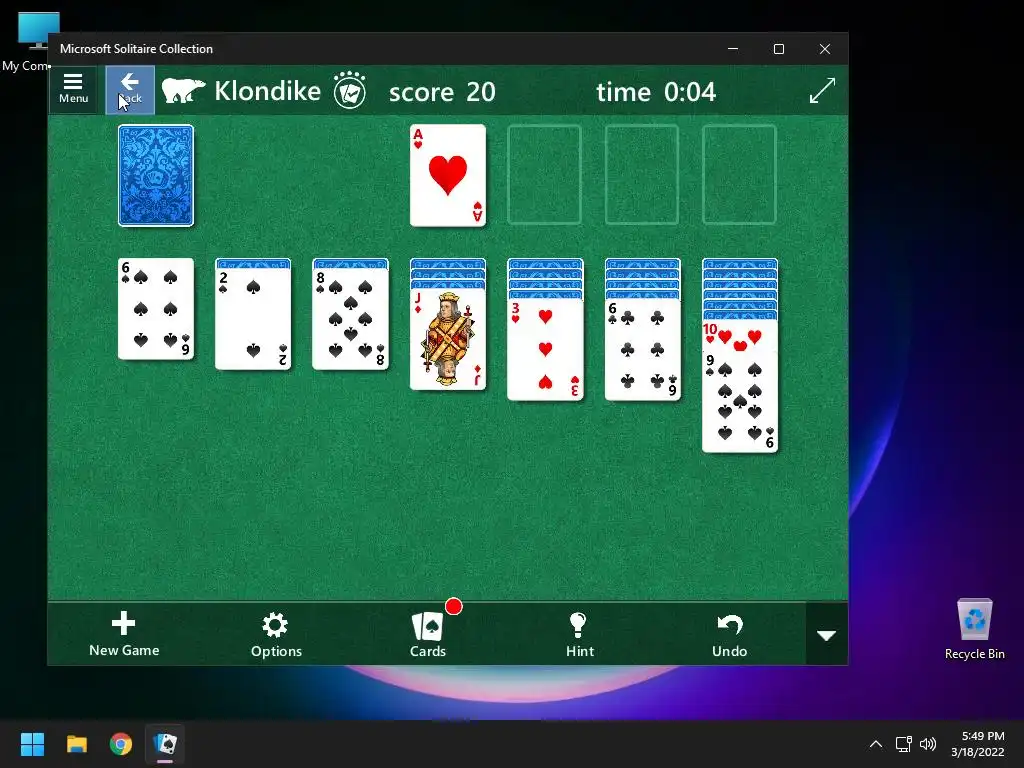Screen dimensions: 1024x768
Task: Select the lone 6 of spades in first column
Action: pyautogui.click(x=156, y=309)
